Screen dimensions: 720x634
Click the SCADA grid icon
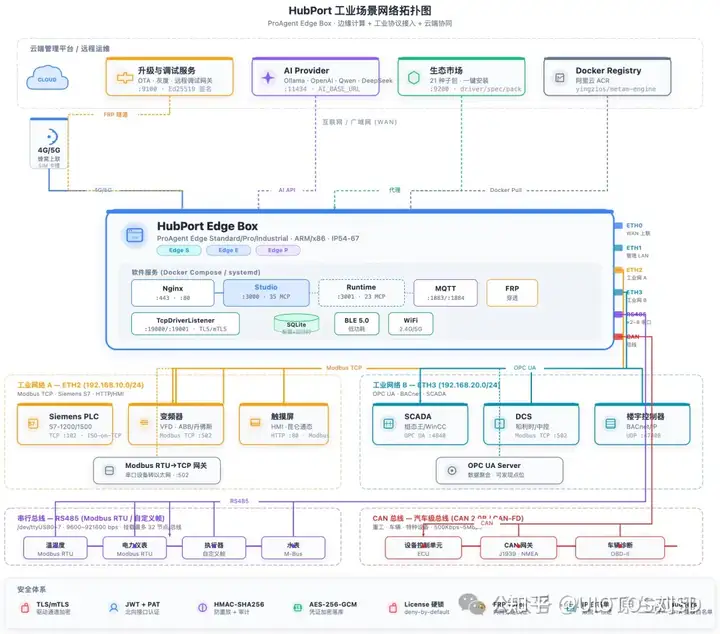(388, 423)
